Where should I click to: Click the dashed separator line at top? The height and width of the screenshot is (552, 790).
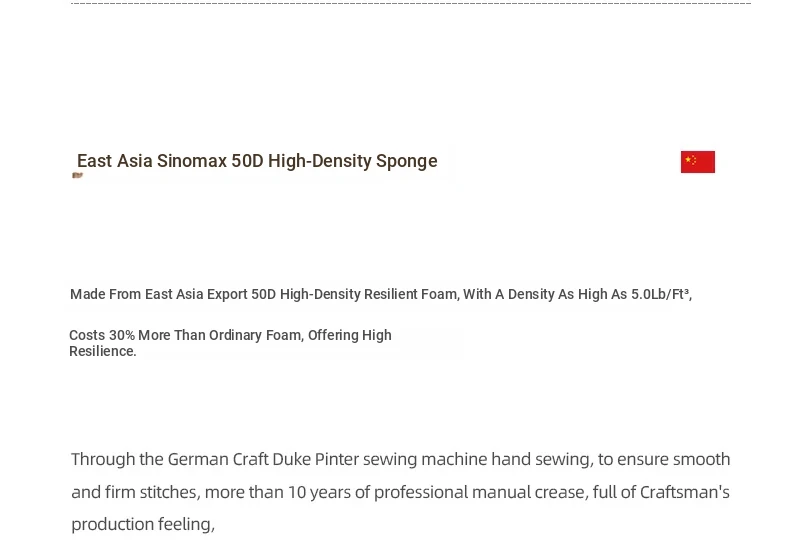pyautogui.click(x=410, y=4)
